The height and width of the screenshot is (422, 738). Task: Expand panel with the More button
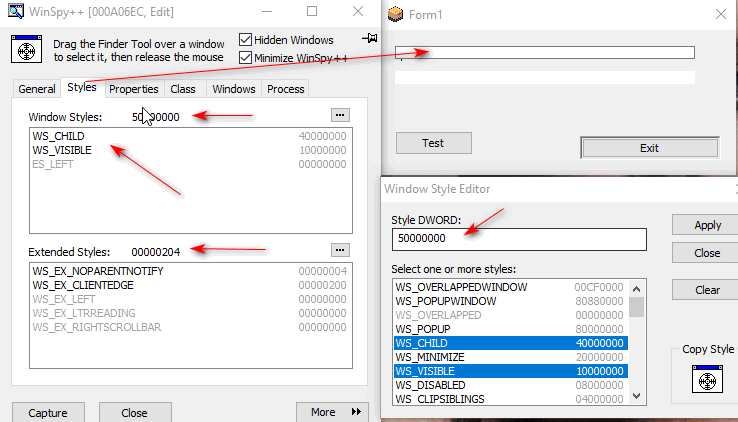tap(332, 412)
